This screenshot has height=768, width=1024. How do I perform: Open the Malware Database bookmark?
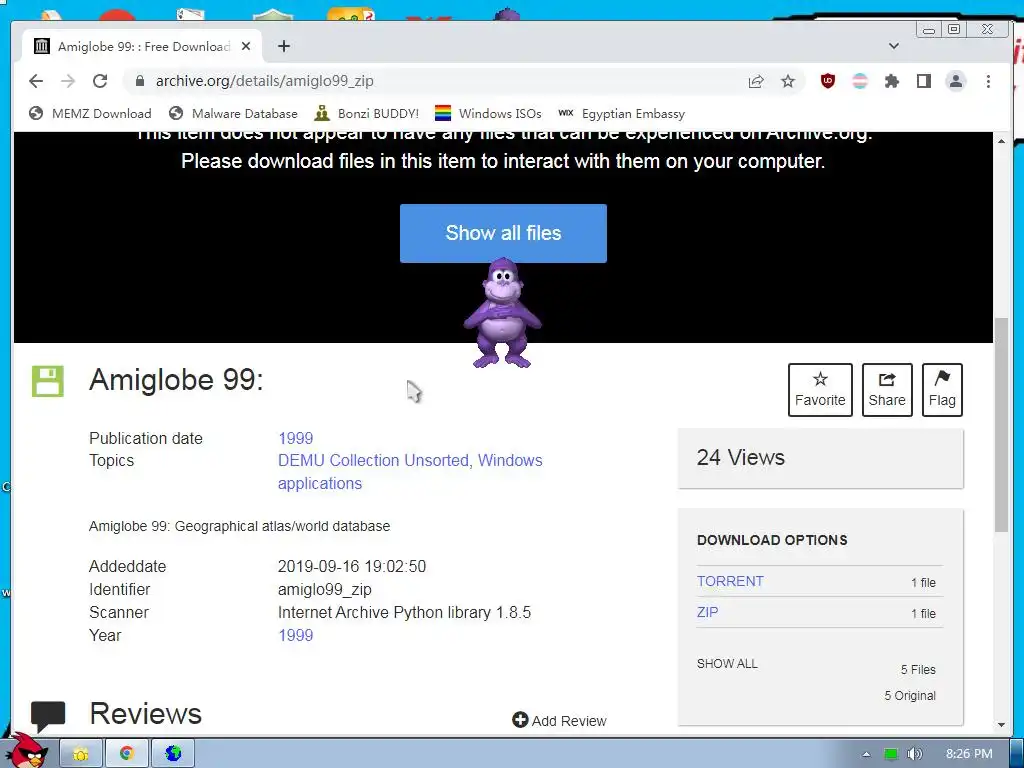tap(233, 114)
